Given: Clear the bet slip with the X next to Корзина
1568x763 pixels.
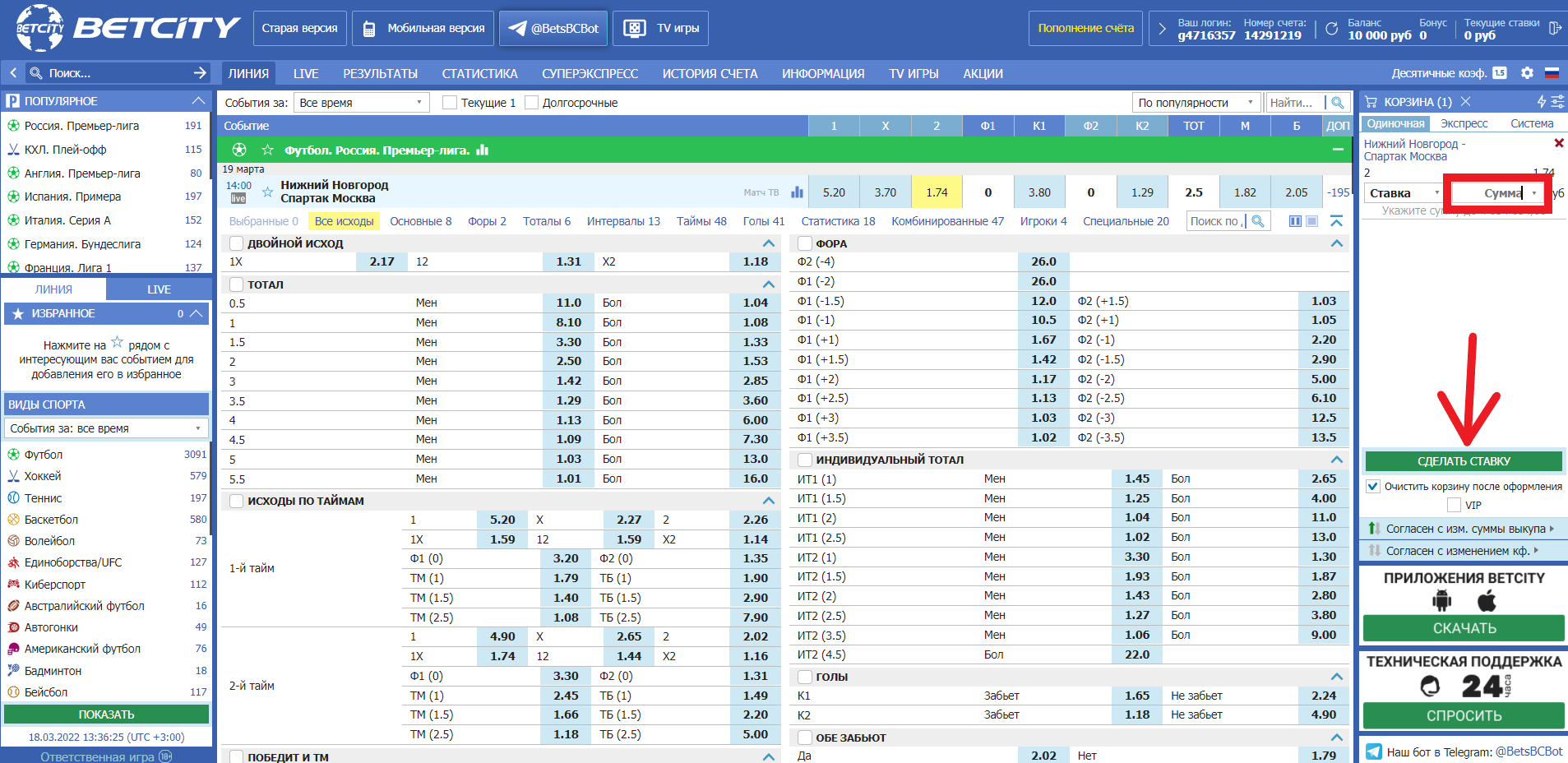Looking at the screenshot, I should coord(1465,102).
